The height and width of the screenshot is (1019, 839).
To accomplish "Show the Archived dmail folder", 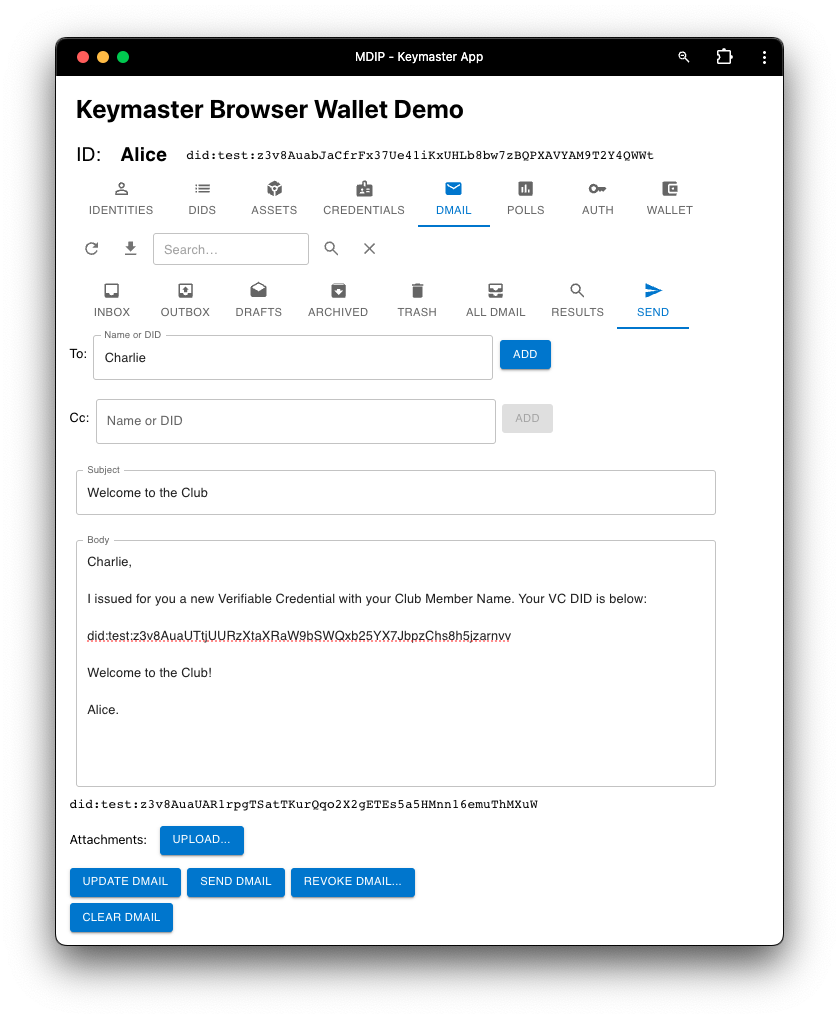I will pyautogui.click(x=338, y=300).
